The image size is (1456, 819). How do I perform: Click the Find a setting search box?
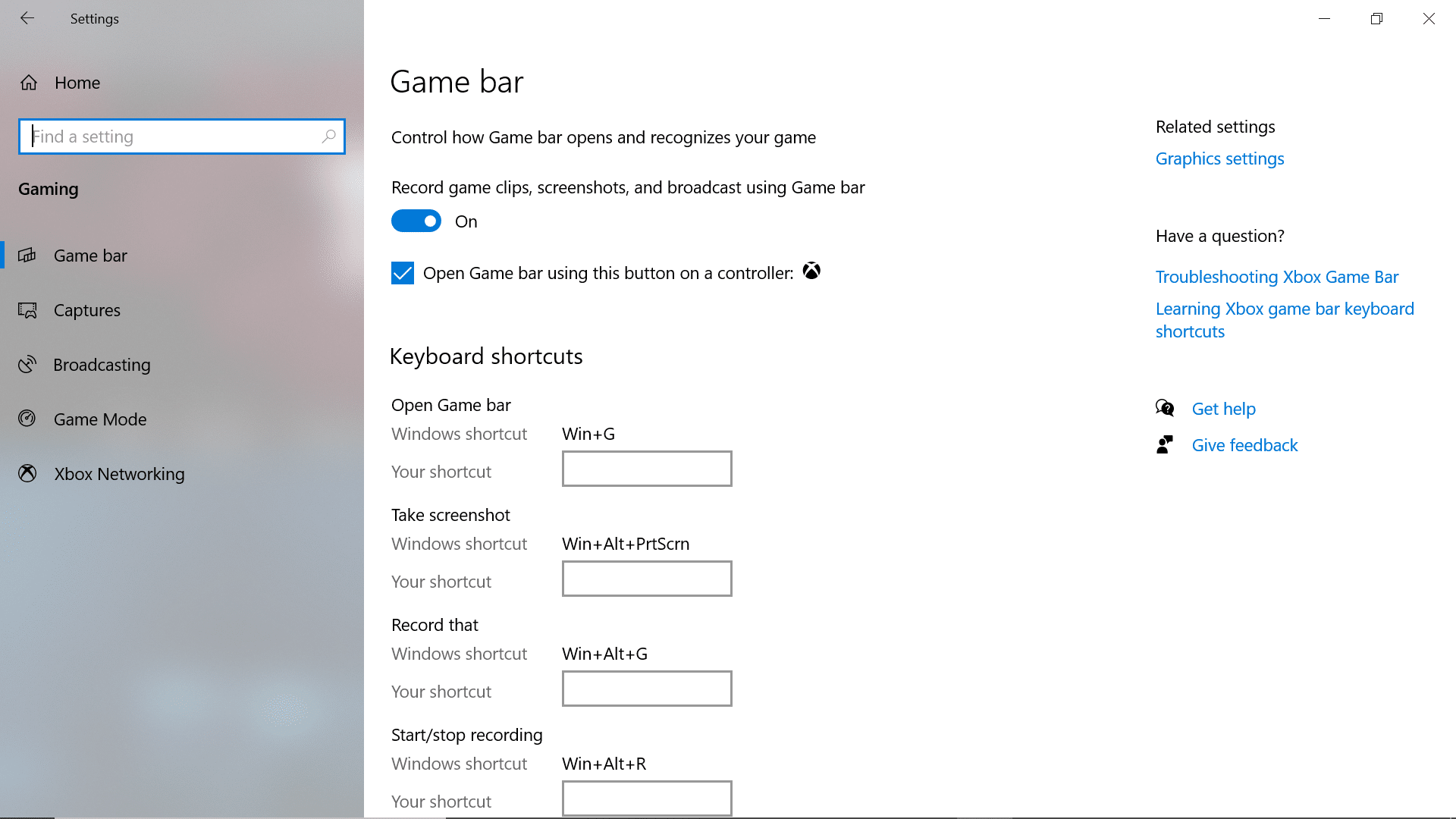182,136
